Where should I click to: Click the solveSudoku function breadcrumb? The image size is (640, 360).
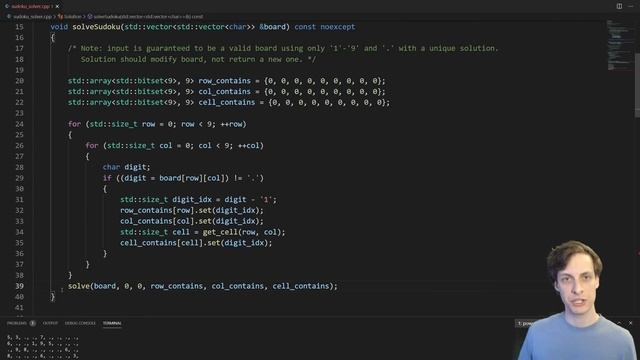click(x=148, y=17)
